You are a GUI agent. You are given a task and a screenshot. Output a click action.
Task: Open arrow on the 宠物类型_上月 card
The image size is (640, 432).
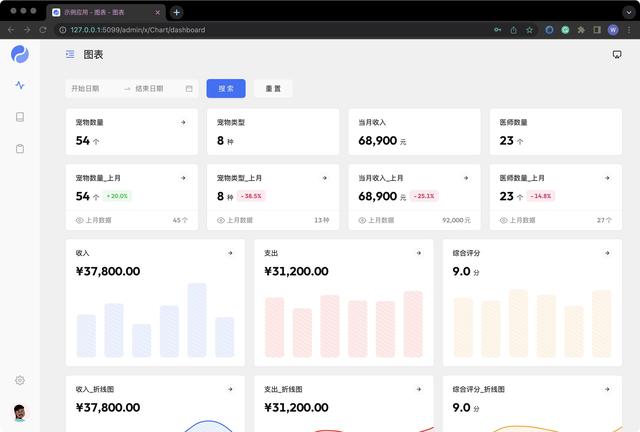(324, 178)
